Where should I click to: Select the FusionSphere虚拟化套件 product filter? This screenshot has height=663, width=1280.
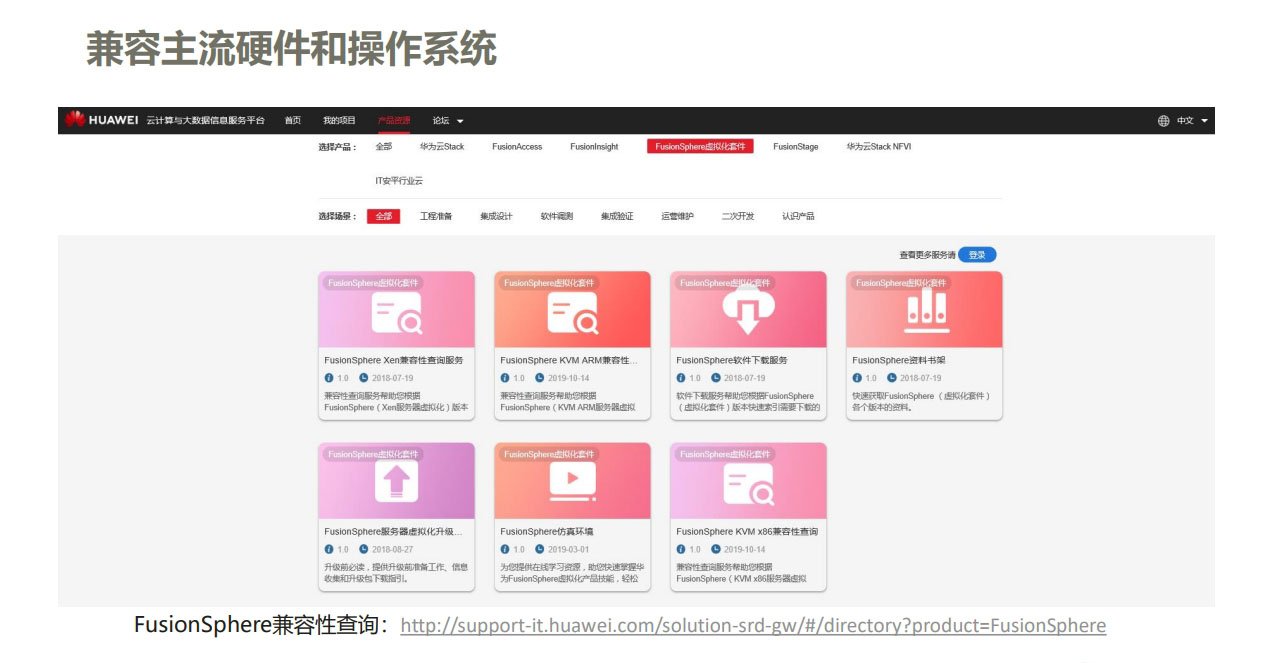click(700, 146)
